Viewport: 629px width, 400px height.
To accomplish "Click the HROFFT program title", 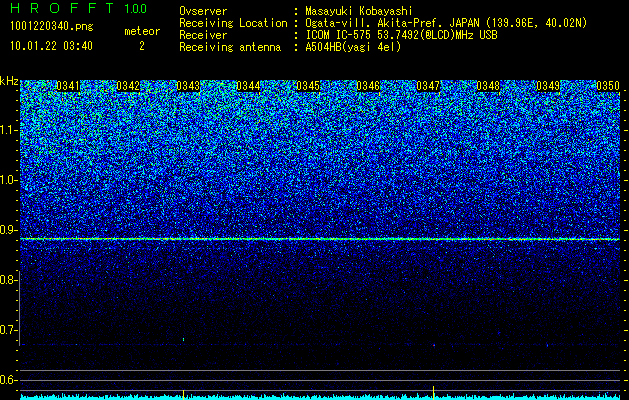I will click(x=62, y=8).
